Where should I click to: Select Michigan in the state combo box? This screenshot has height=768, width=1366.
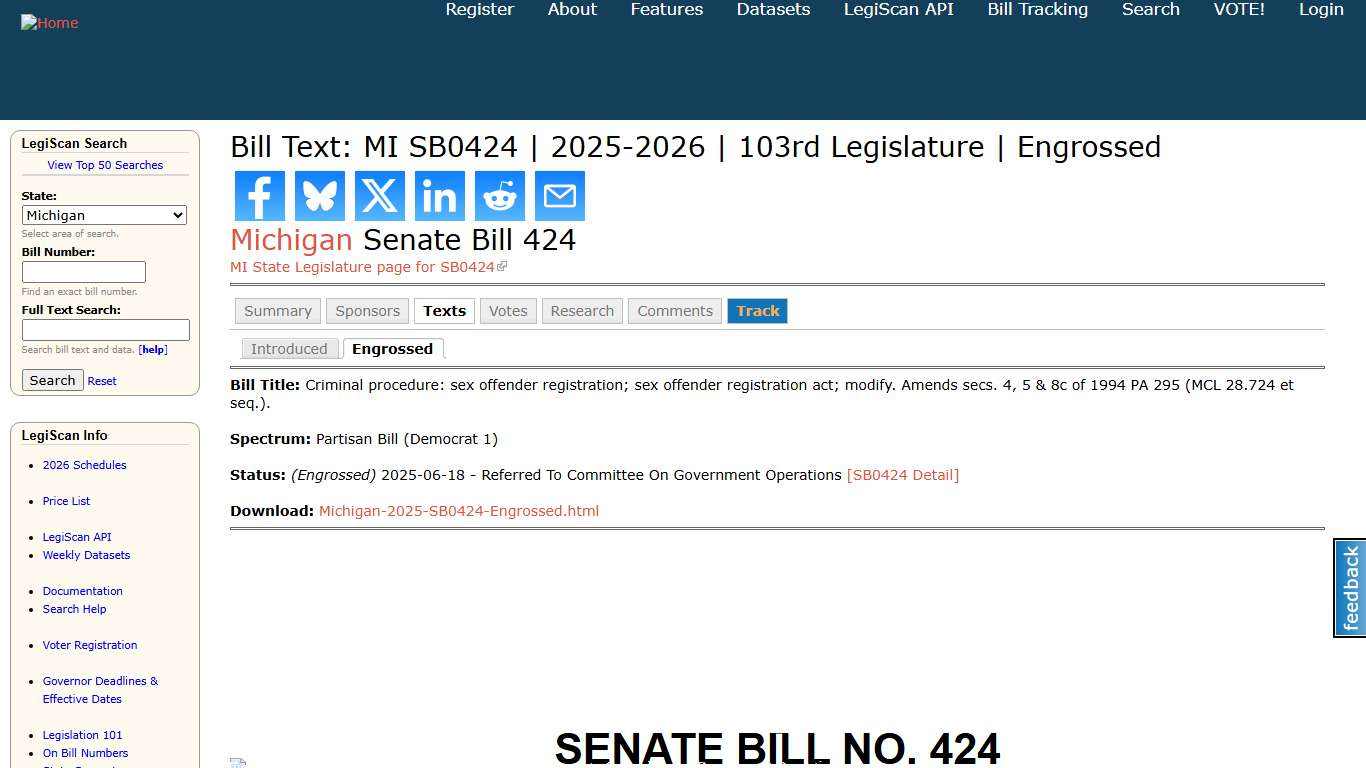(x=104, y=215)
